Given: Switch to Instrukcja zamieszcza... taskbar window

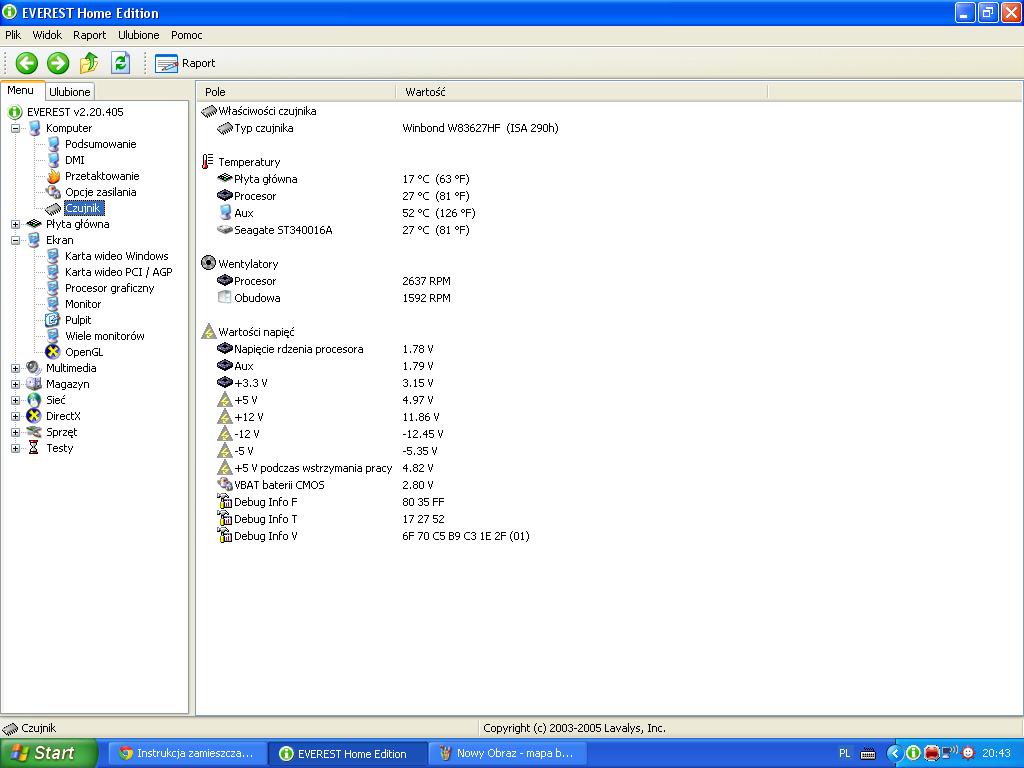Looking at the screenshot, I should pyautogui.click(x=187, y=754).
